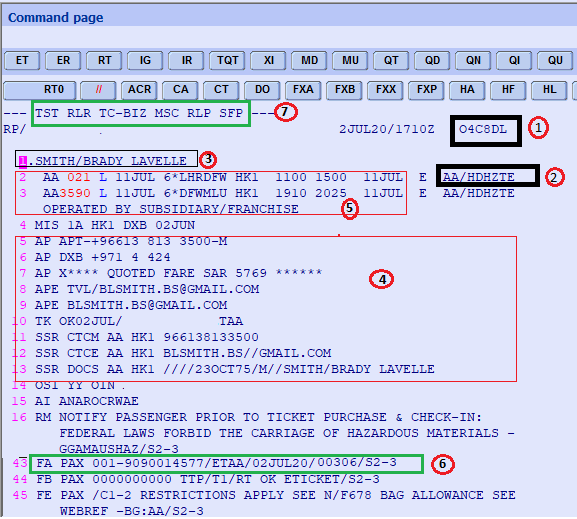Click the HF button

(x=508, y=90)
